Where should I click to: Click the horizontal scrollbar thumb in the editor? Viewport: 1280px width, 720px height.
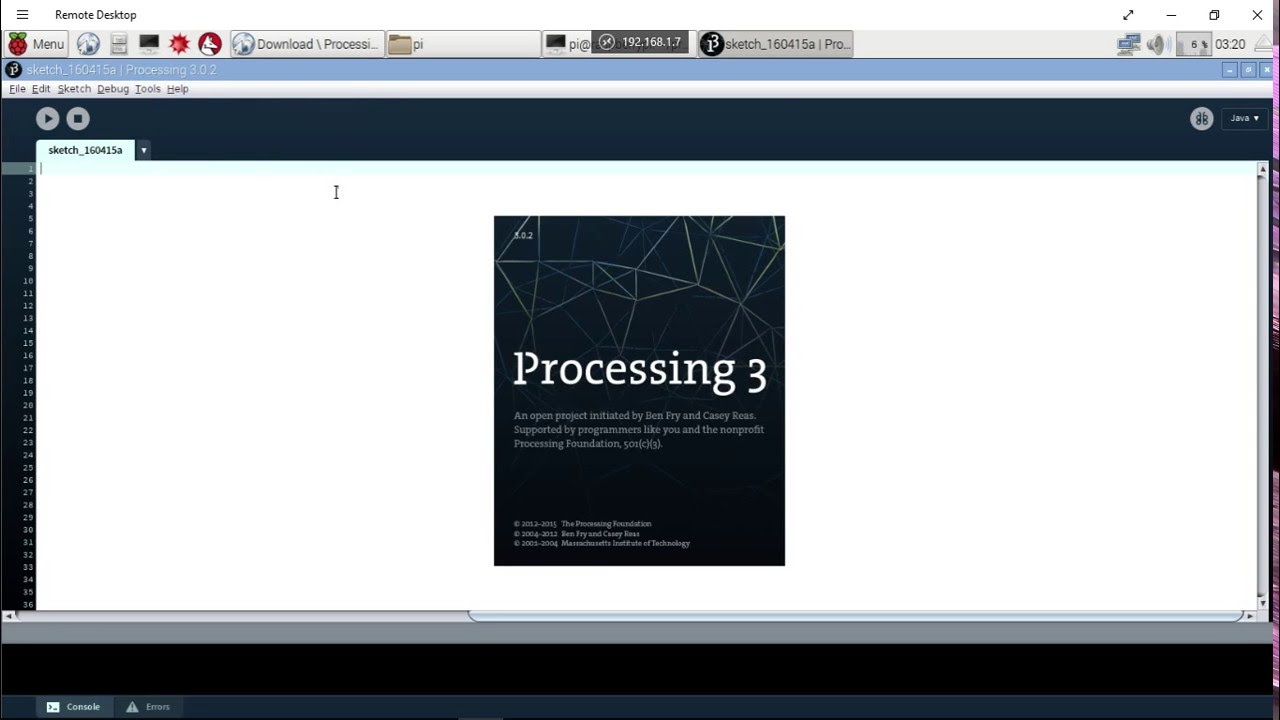pos(857,616)
